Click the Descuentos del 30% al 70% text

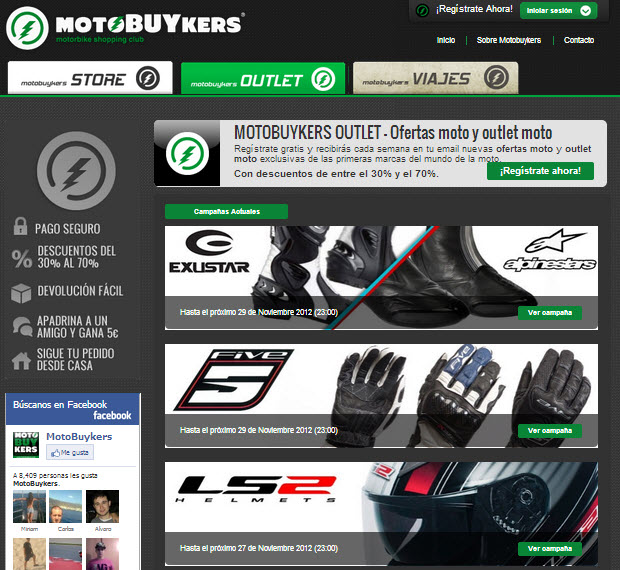[76, 257]
